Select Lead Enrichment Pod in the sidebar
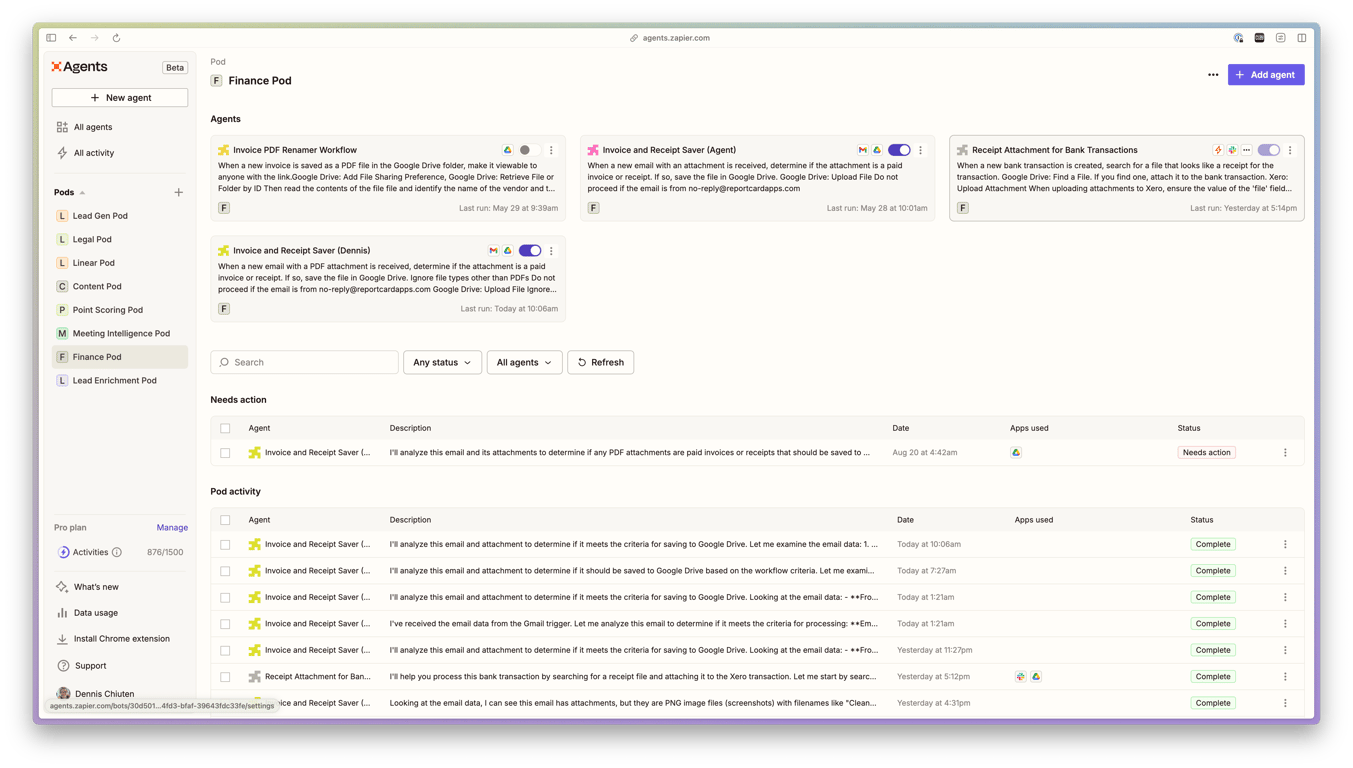This screenshot has width=1353, height=768. (x=119, y=380)
